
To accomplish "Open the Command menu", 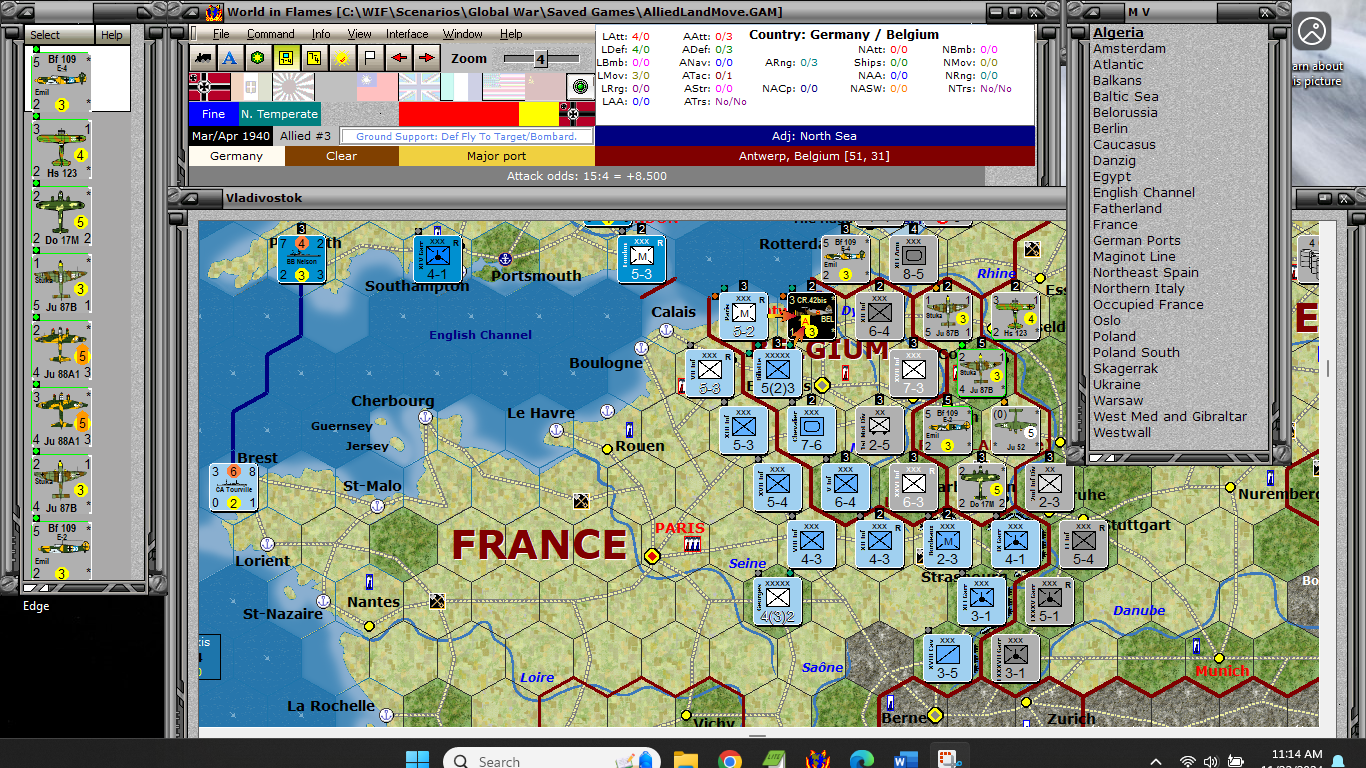I will tap(271, 34).
